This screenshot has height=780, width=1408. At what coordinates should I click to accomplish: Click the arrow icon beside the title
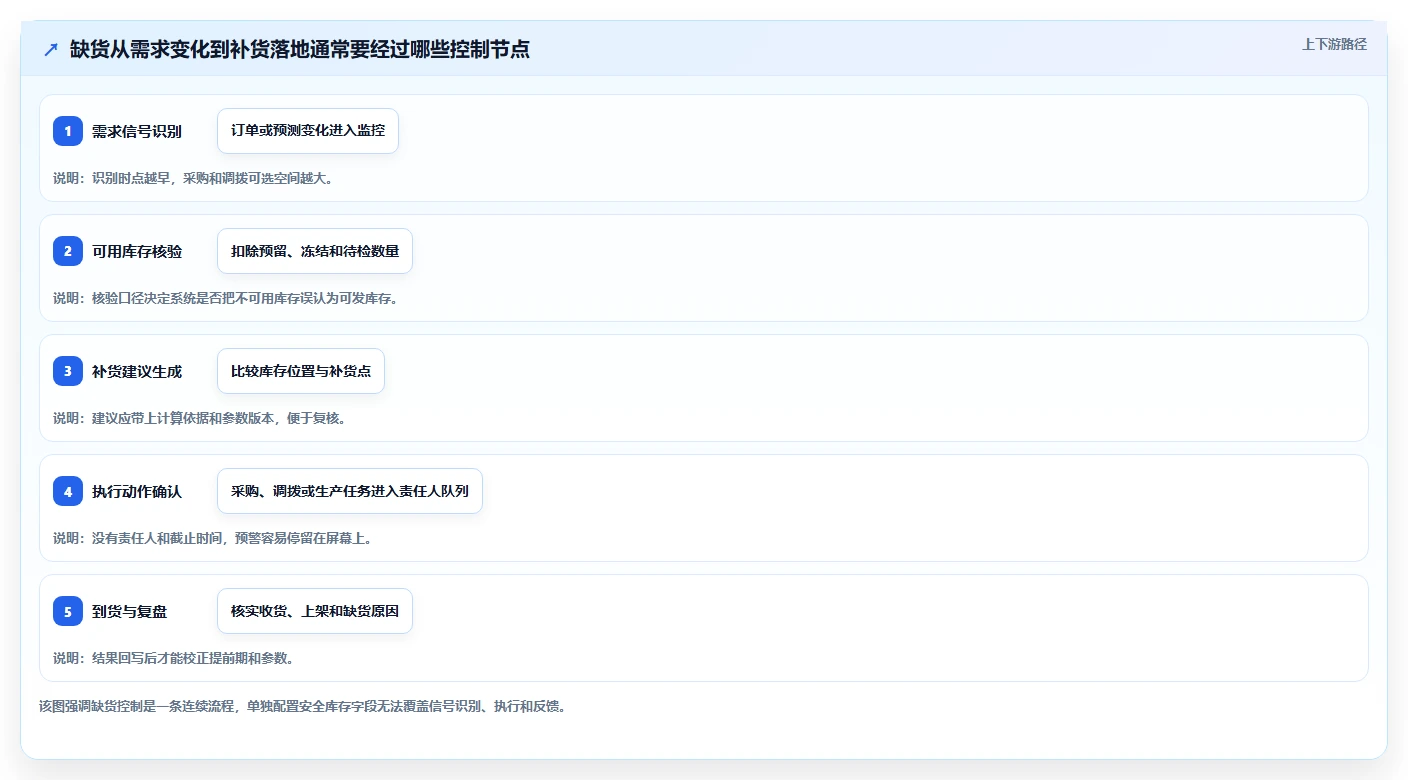pos(51,49)
